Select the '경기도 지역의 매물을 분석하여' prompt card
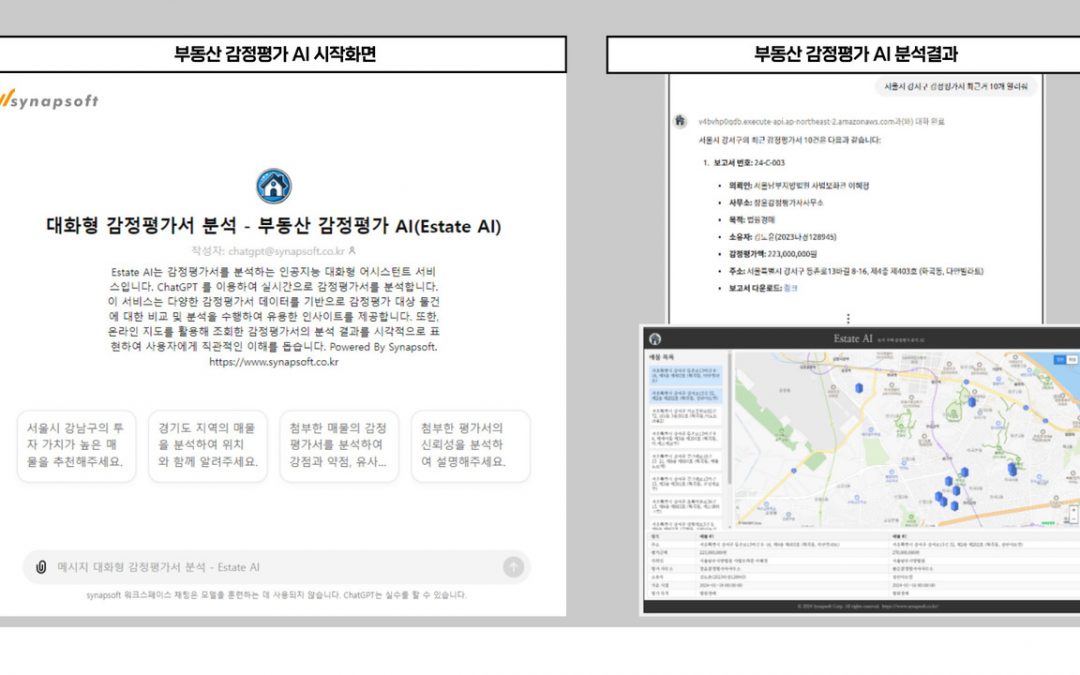This screenshot has height=675, width=1080. click(x=208, y=446)
